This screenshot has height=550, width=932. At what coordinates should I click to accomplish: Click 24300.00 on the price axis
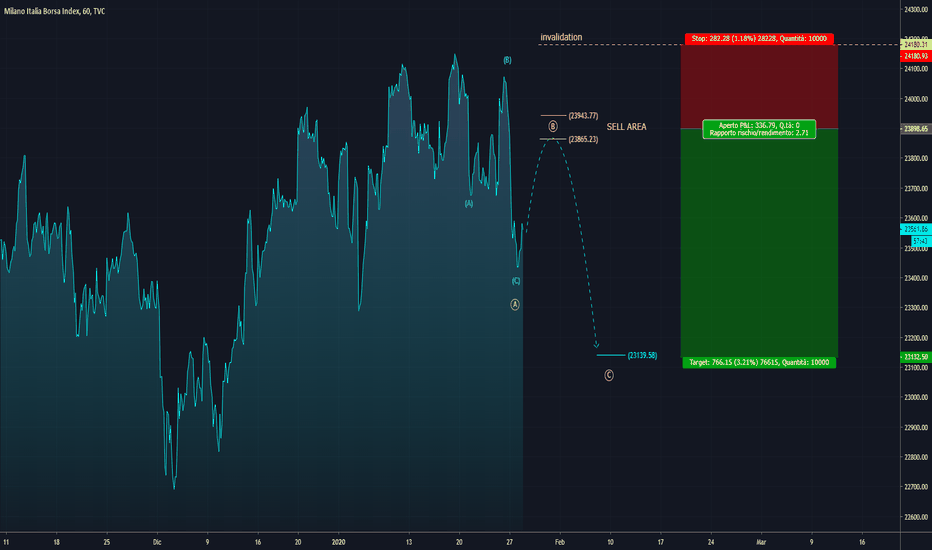tap(916, 10)
